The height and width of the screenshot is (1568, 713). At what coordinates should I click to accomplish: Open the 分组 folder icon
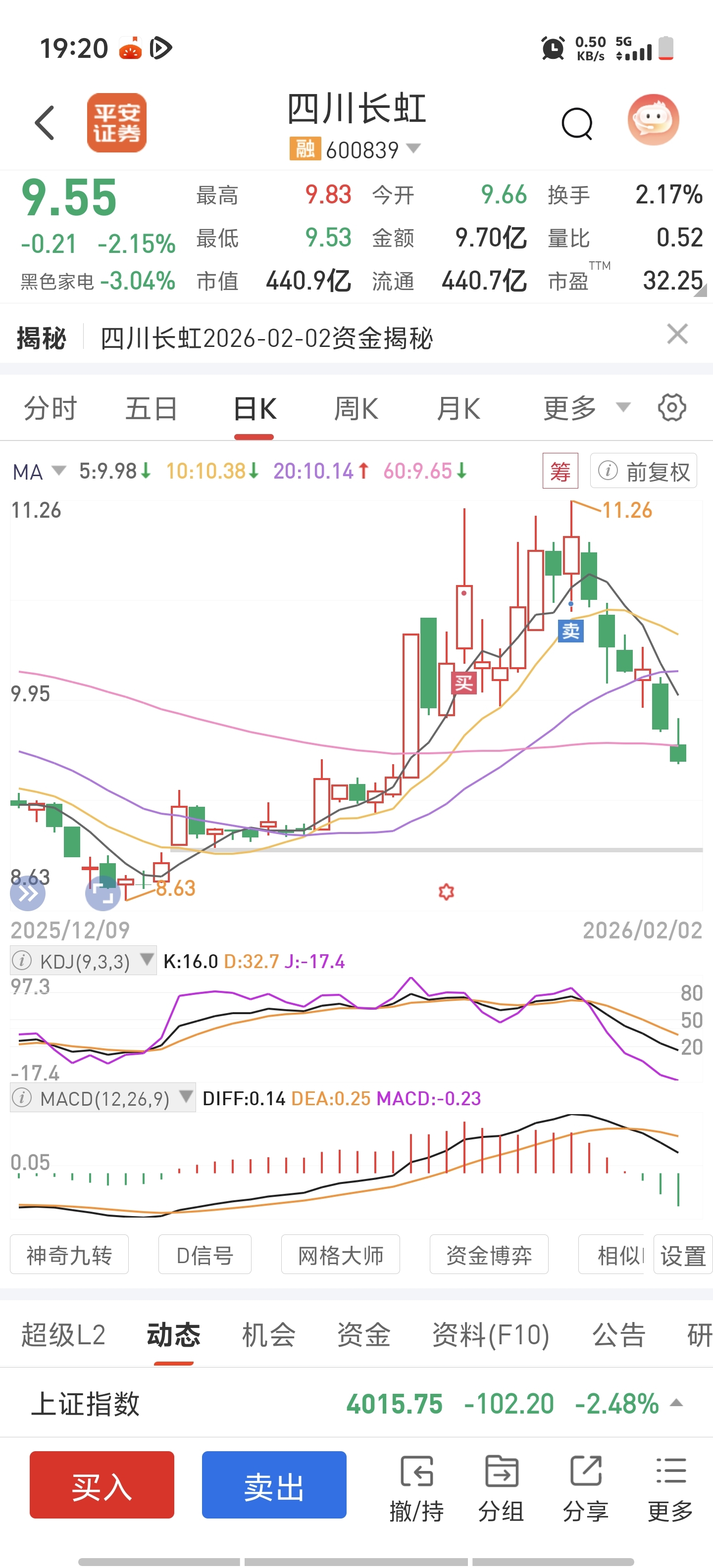pyautogui.click(x=501, y=1489)
